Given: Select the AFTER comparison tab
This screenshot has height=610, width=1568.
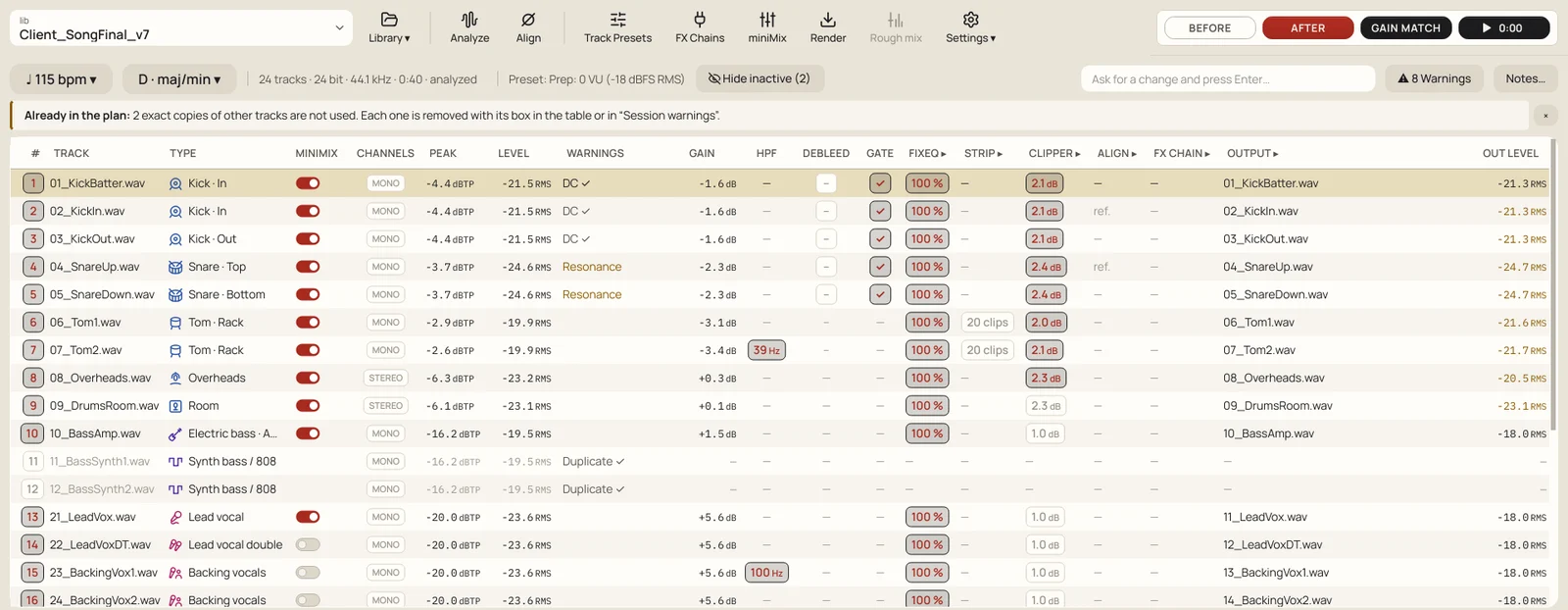Looking at the screenshot, I should click(1307, 28).
